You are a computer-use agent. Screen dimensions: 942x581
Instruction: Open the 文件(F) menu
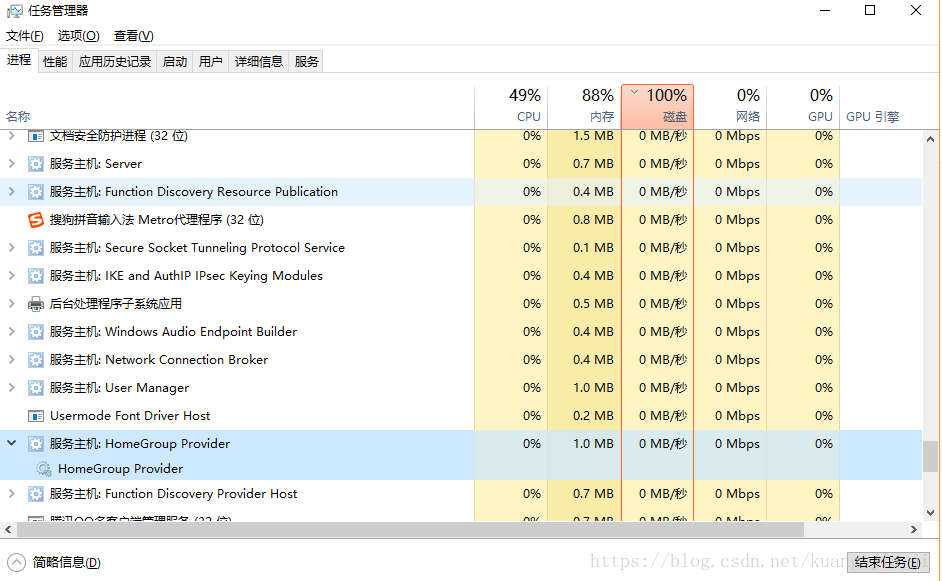25,35
